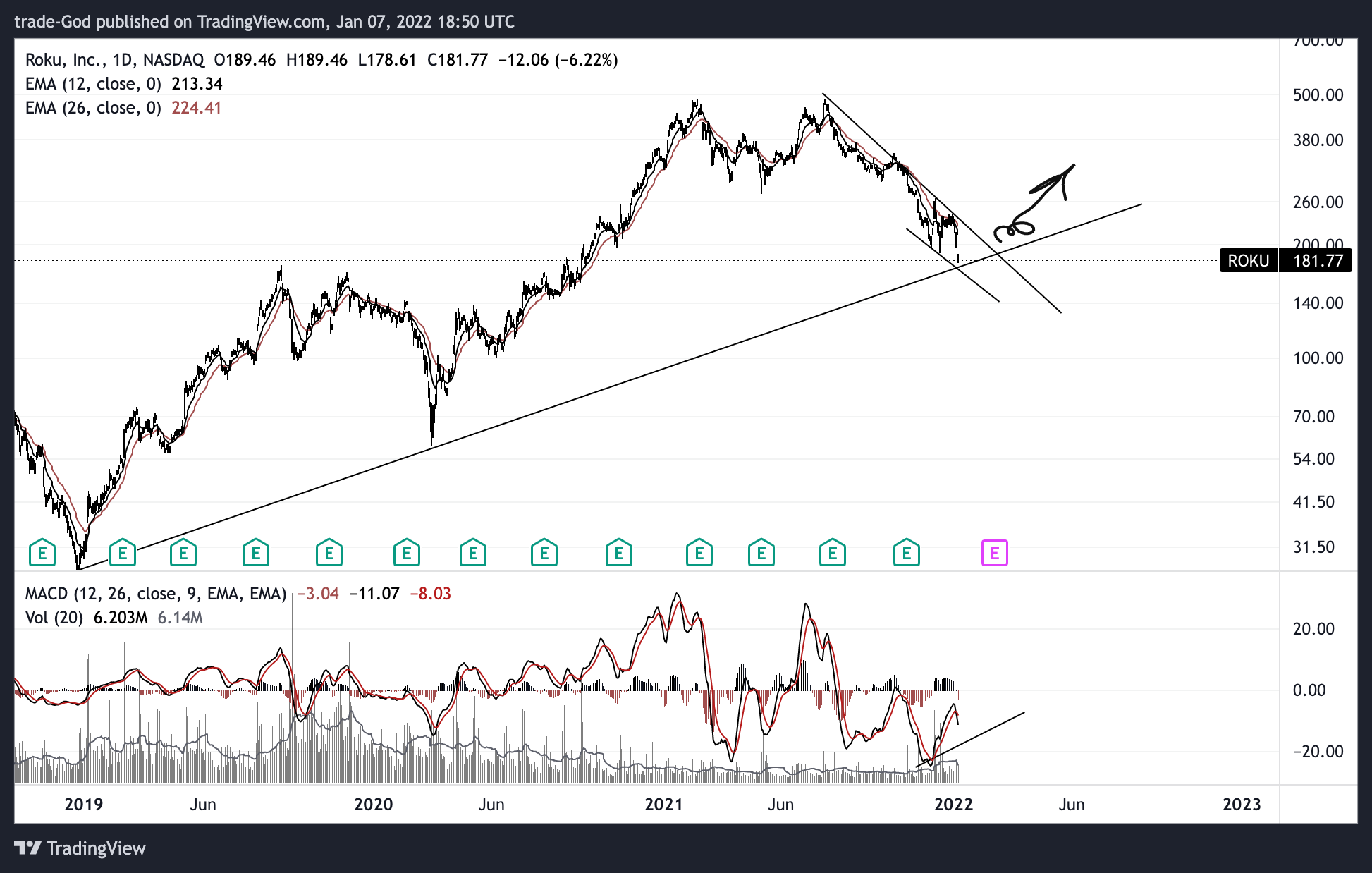The image size is (1372, 873).
Task: Click the MACD axis 20.00 label
Action: (x=1313, y=628)
